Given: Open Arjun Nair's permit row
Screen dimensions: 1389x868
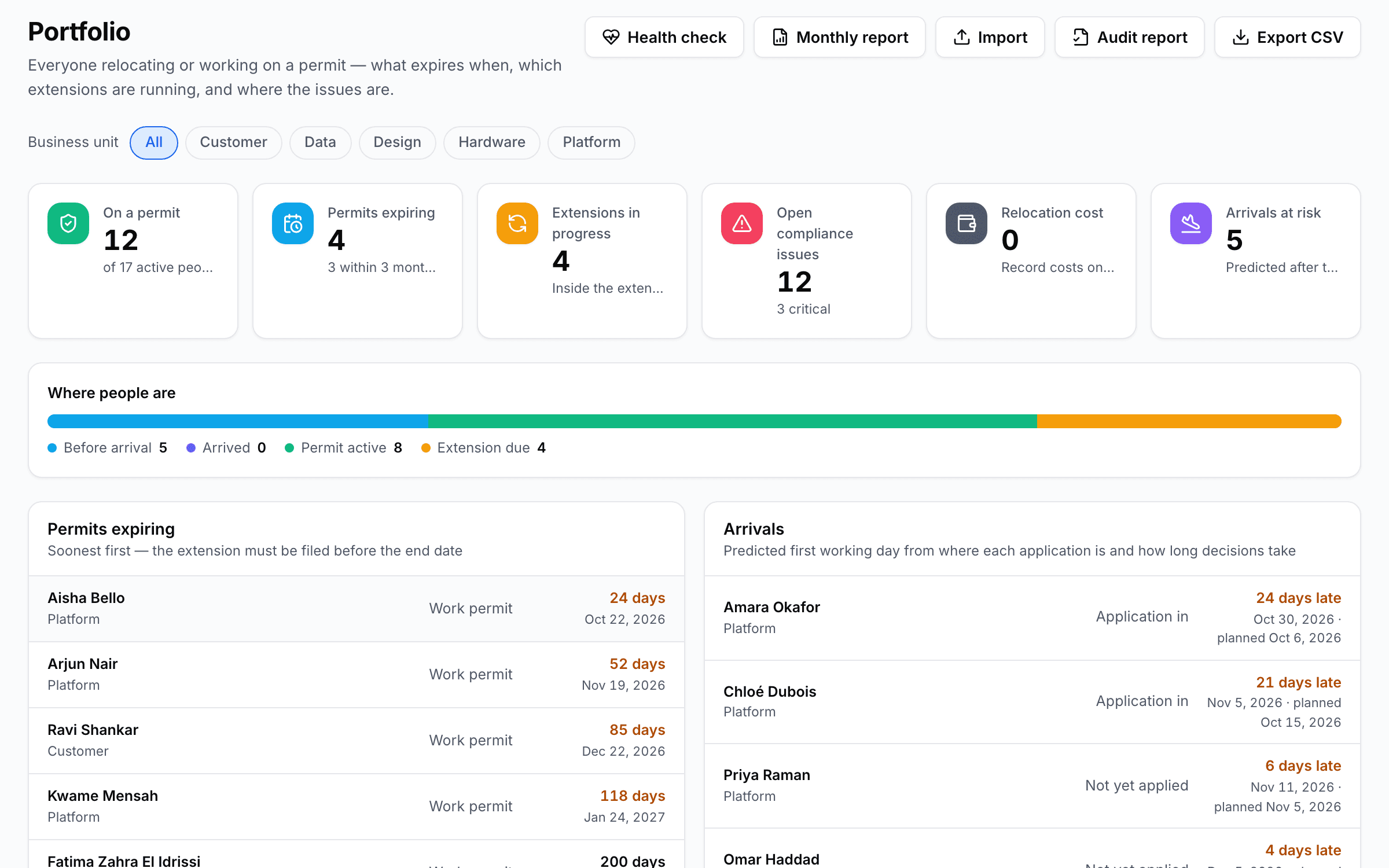Looking at the screenshot, I should point(357,675).
